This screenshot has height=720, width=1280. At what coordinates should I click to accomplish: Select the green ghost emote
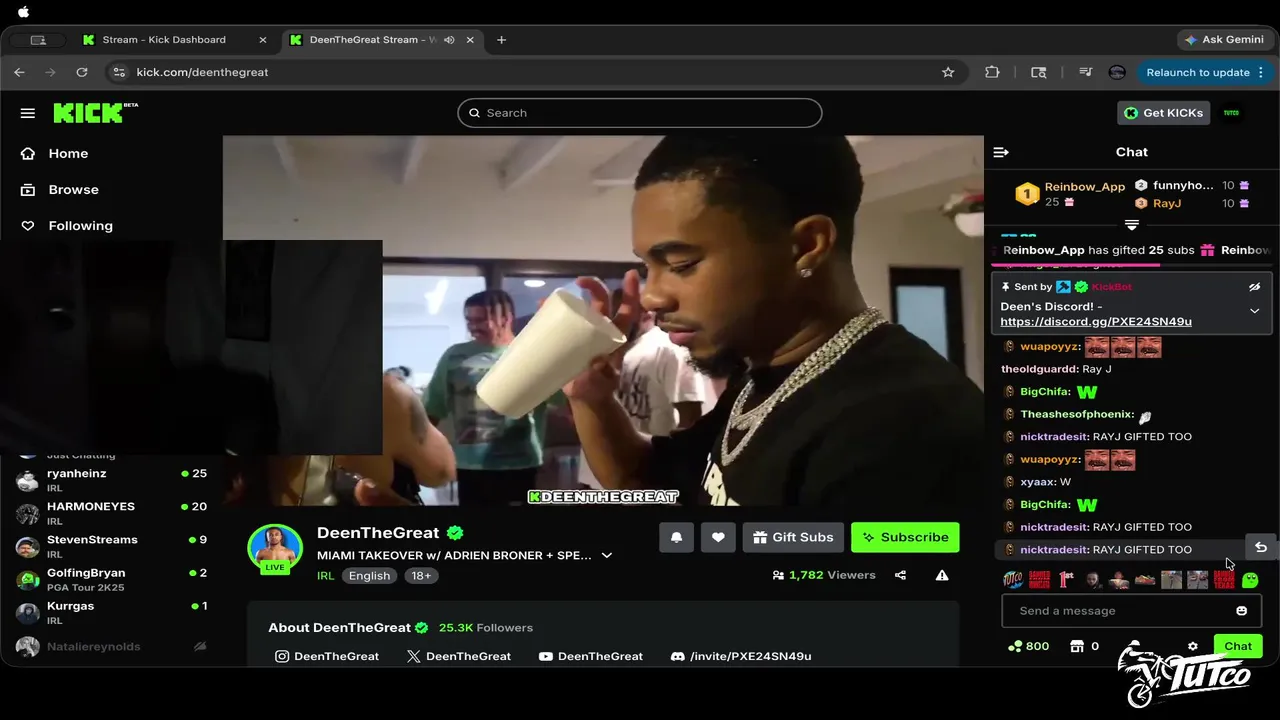tap(1250, 580)
